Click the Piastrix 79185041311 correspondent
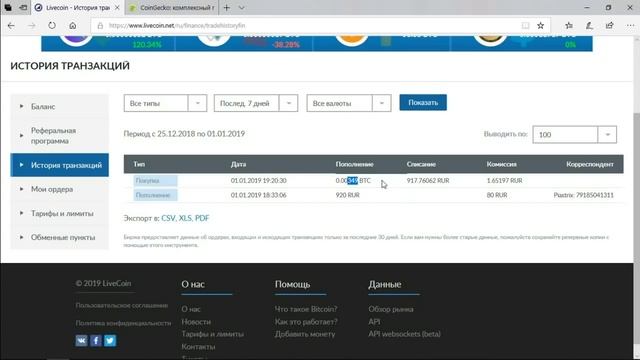640x360 pixels. tap(584, 195)
